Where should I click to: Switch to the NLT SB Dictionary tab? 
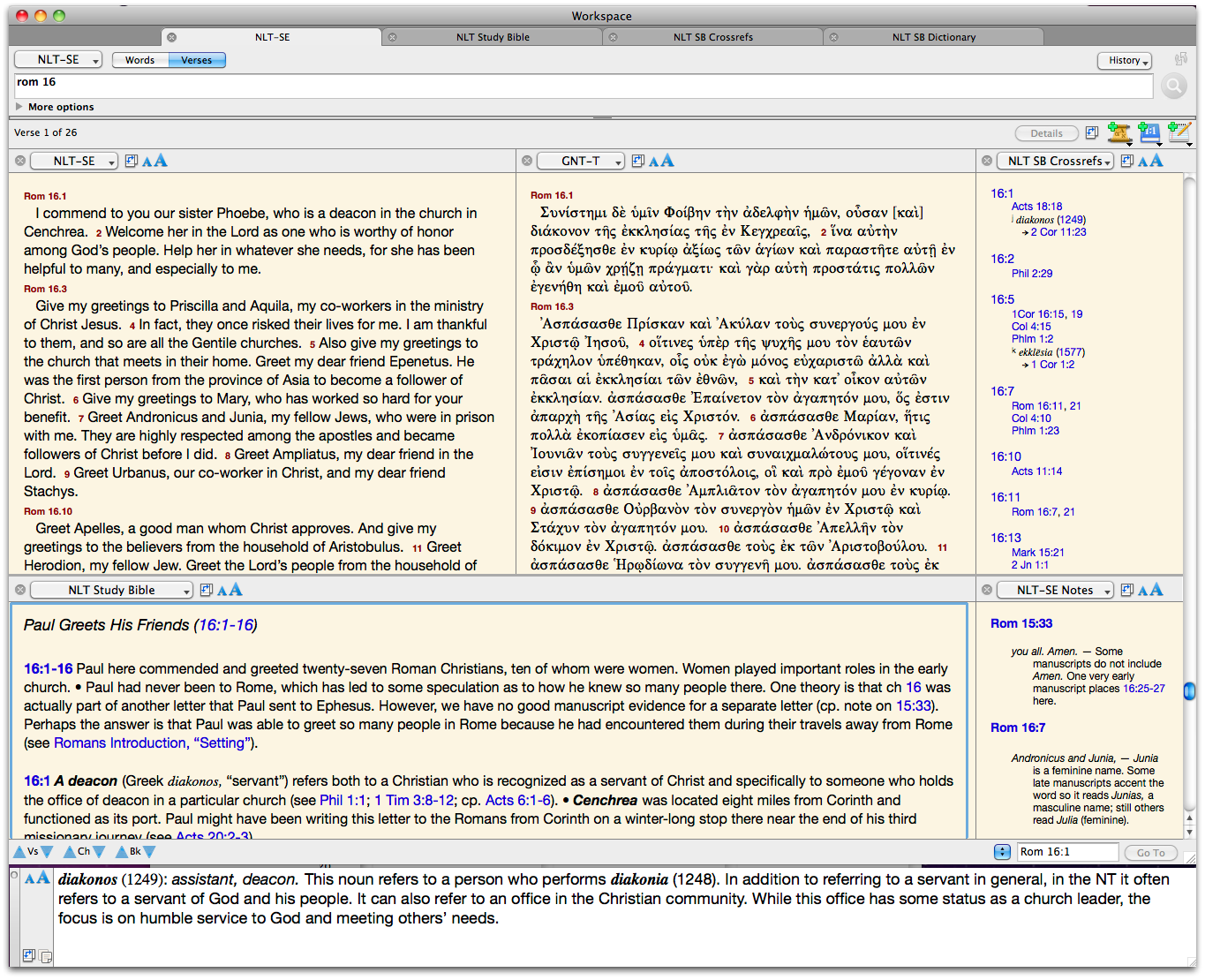(x=934, y=37)
